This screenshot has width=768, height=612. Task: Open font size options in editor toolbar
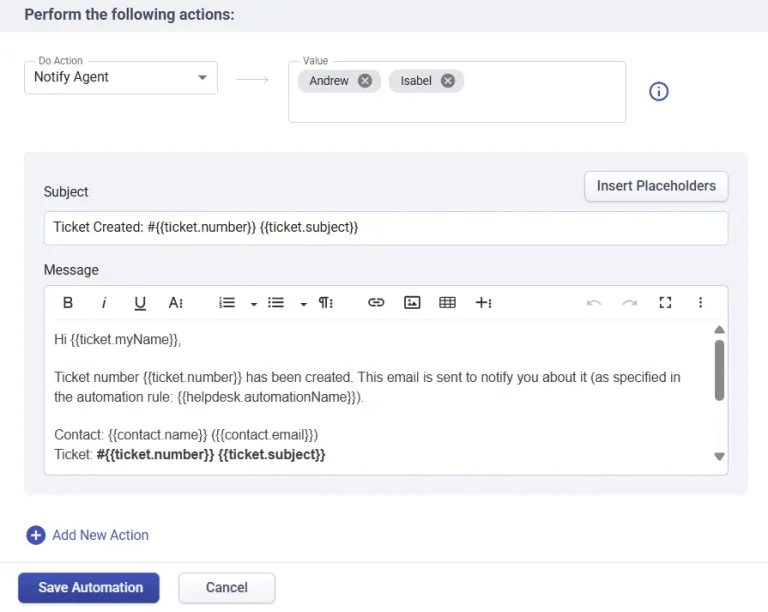click(176, 303)
